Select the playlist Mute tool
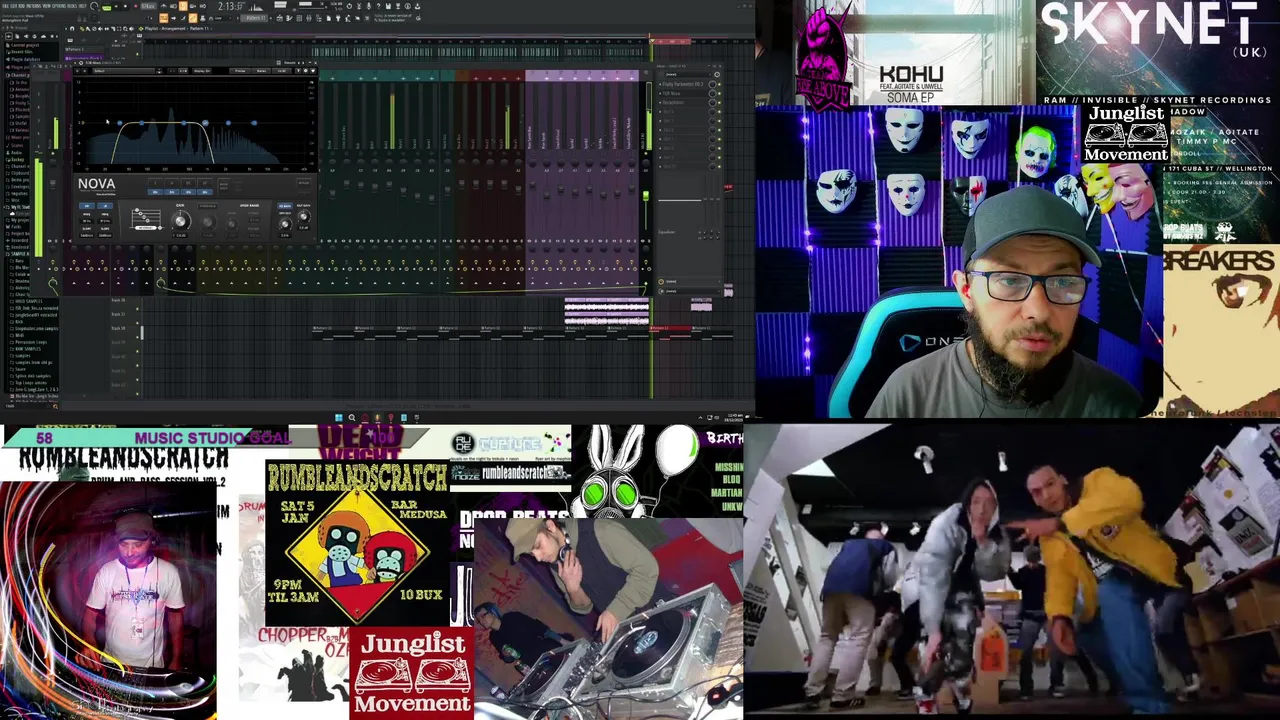Viewport: 1280px width, 720px height. [x=100, y=29]
